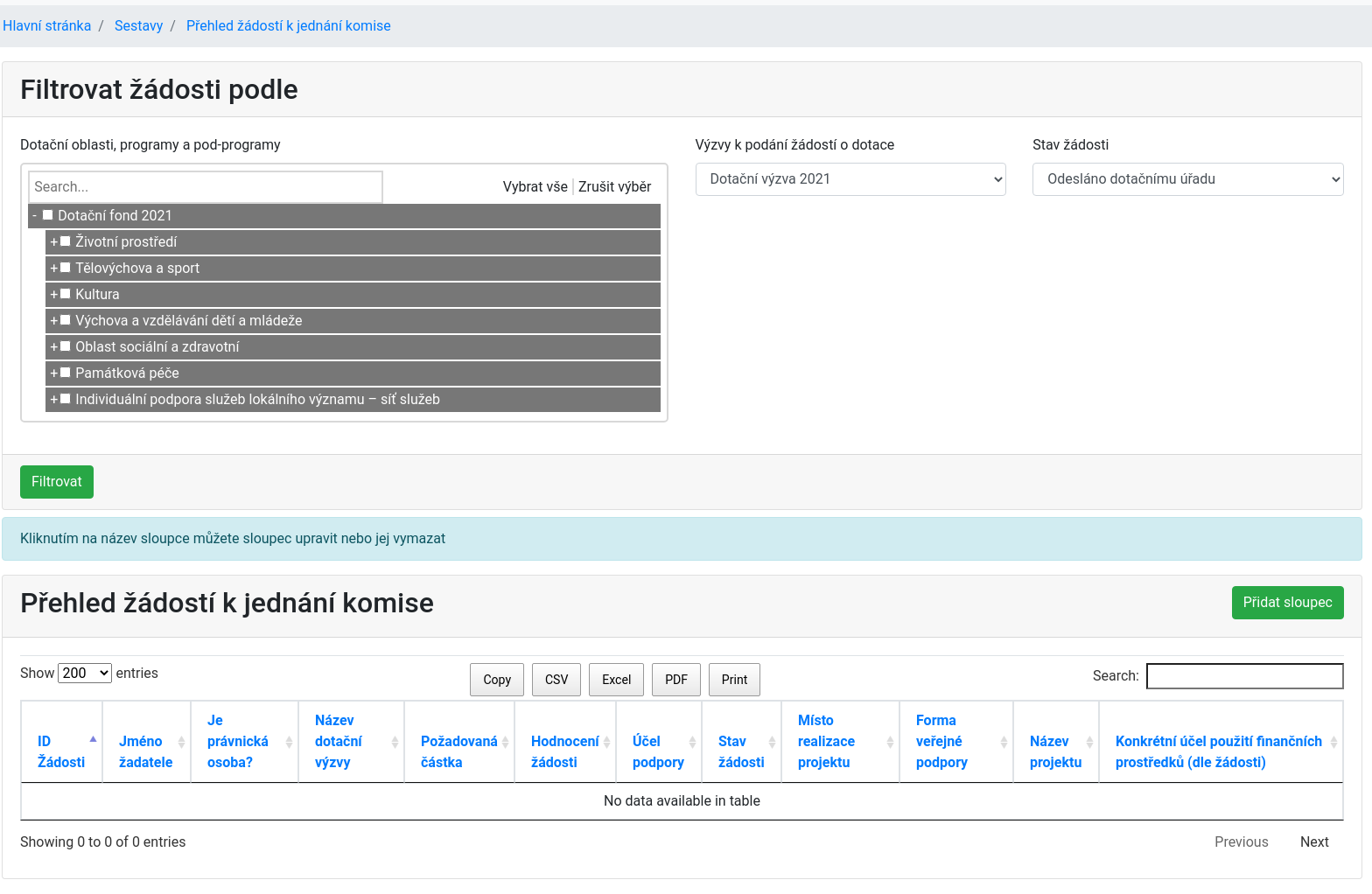Click sort arrows on Jméno žadatele column
Screen dimensions: 1372x894
[181, 742]
